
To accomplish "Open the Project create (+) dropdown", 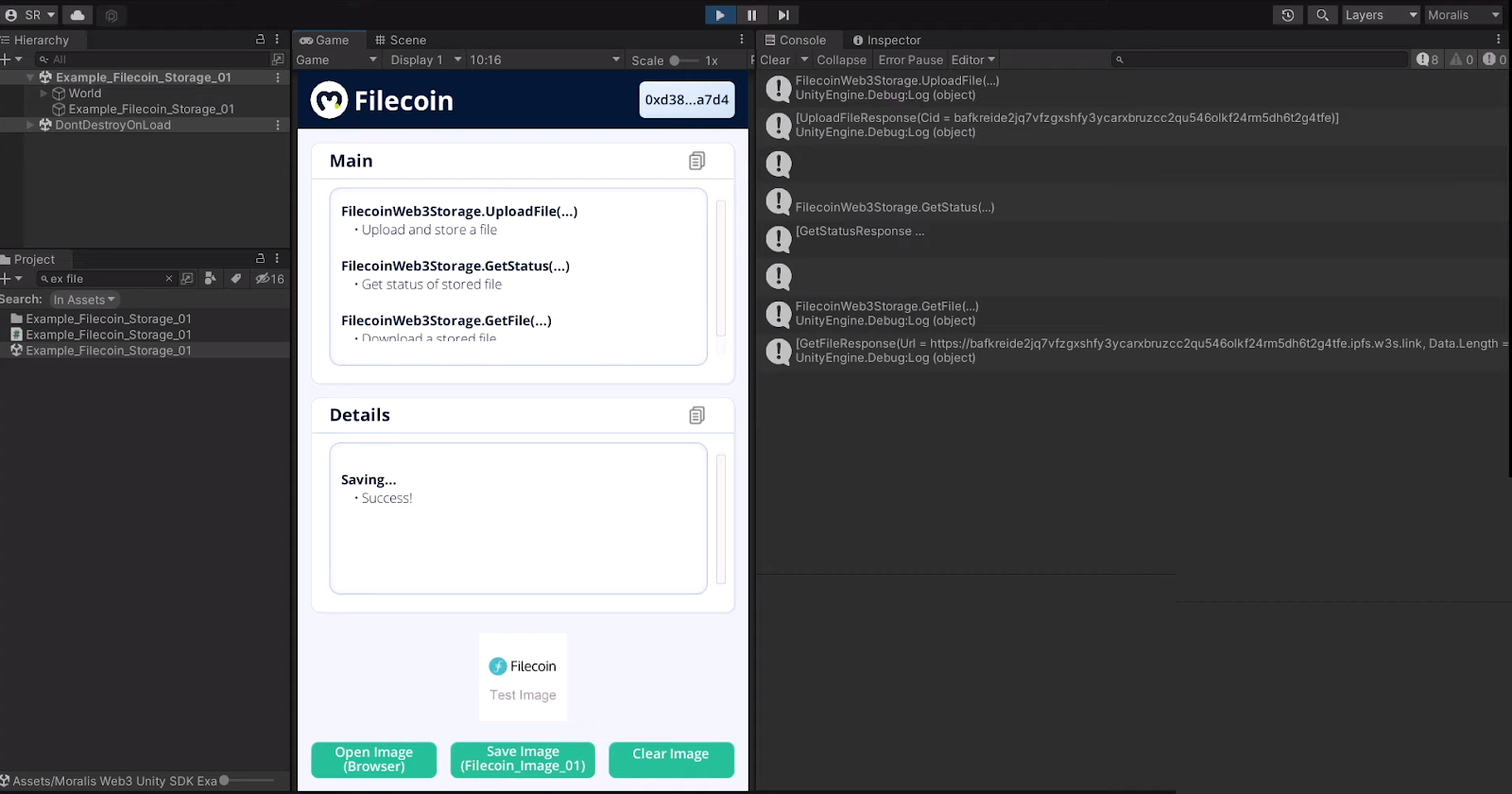I will (x=11, y=279).
